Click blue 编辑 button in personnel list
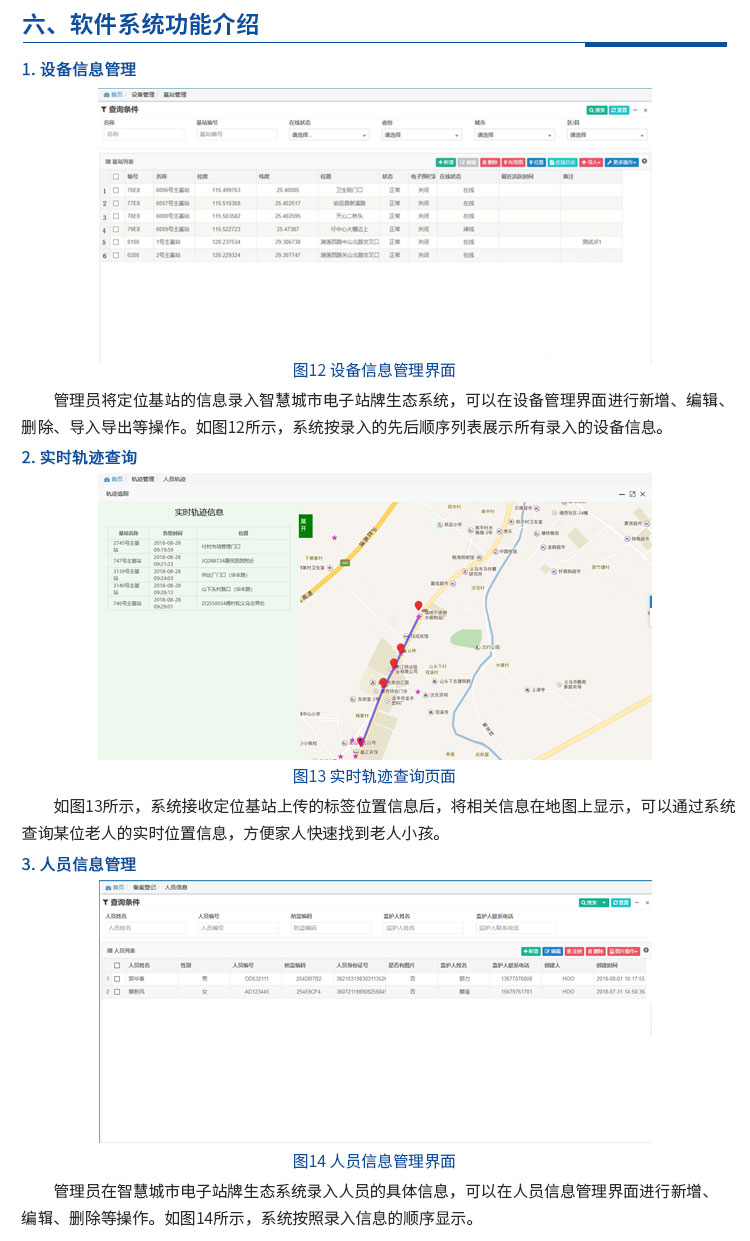 (554, 950)
